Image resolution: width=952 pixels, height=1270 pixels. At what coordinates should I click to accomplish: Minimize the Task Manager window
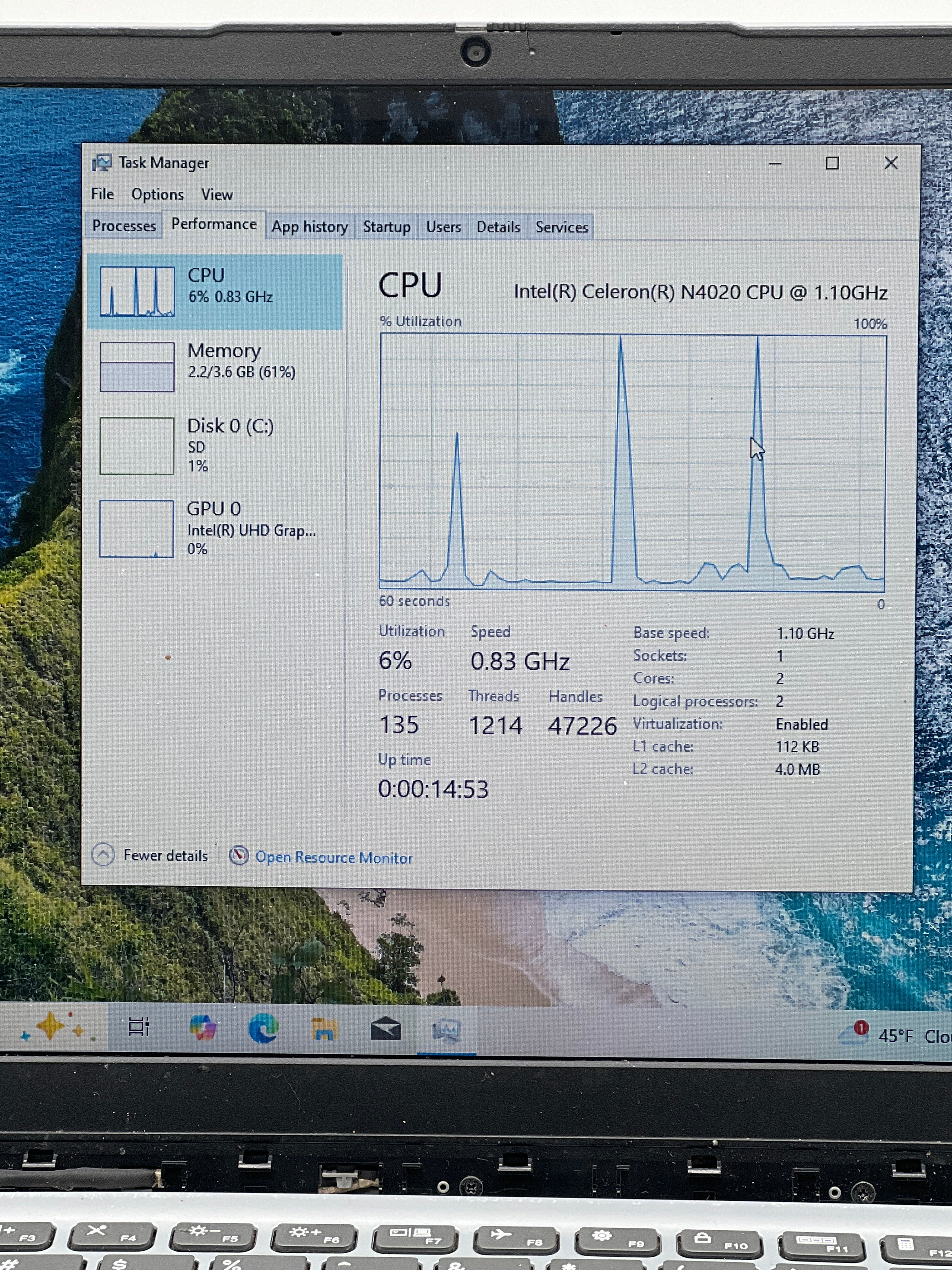pyautogui.click(x=775, y=163)
